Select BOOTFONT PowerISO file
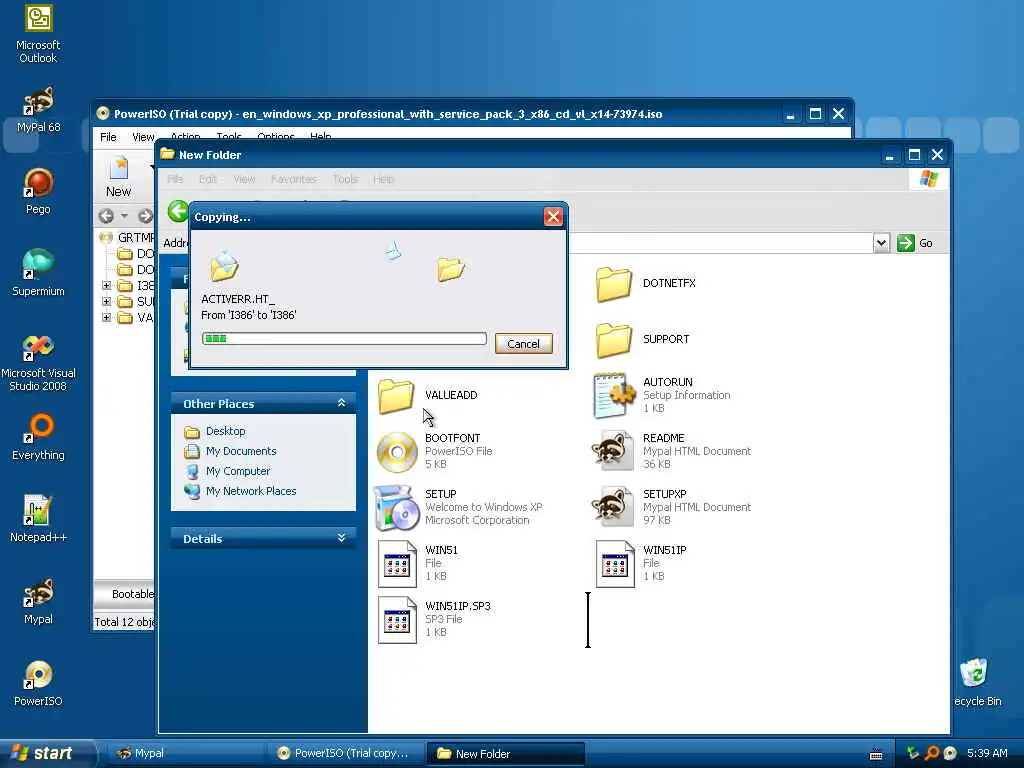1024x768 pixels. click(x=435, y=451)
